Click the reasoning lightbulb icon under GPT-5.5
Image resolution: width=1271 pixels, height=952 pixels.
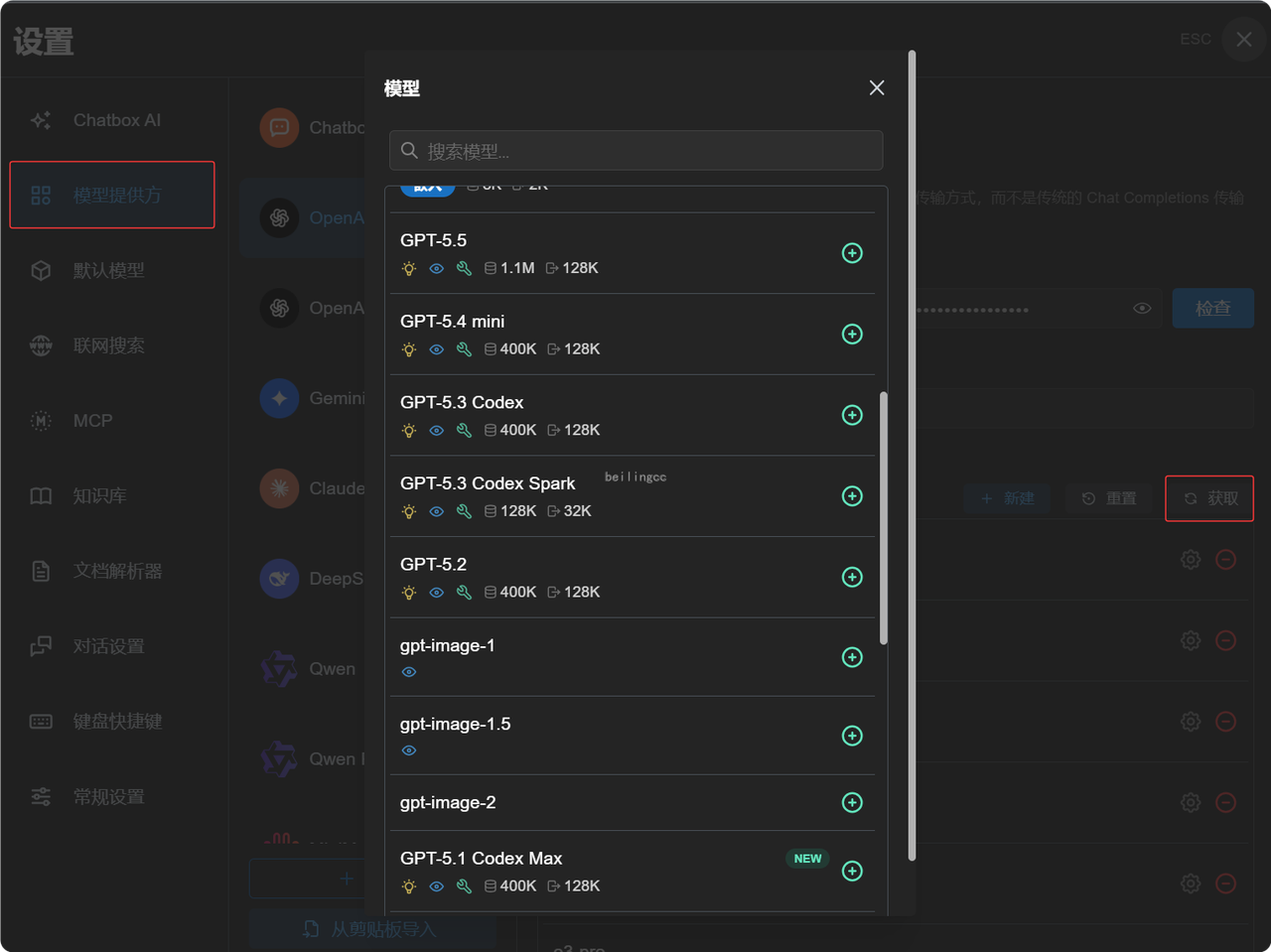point(409,268)
